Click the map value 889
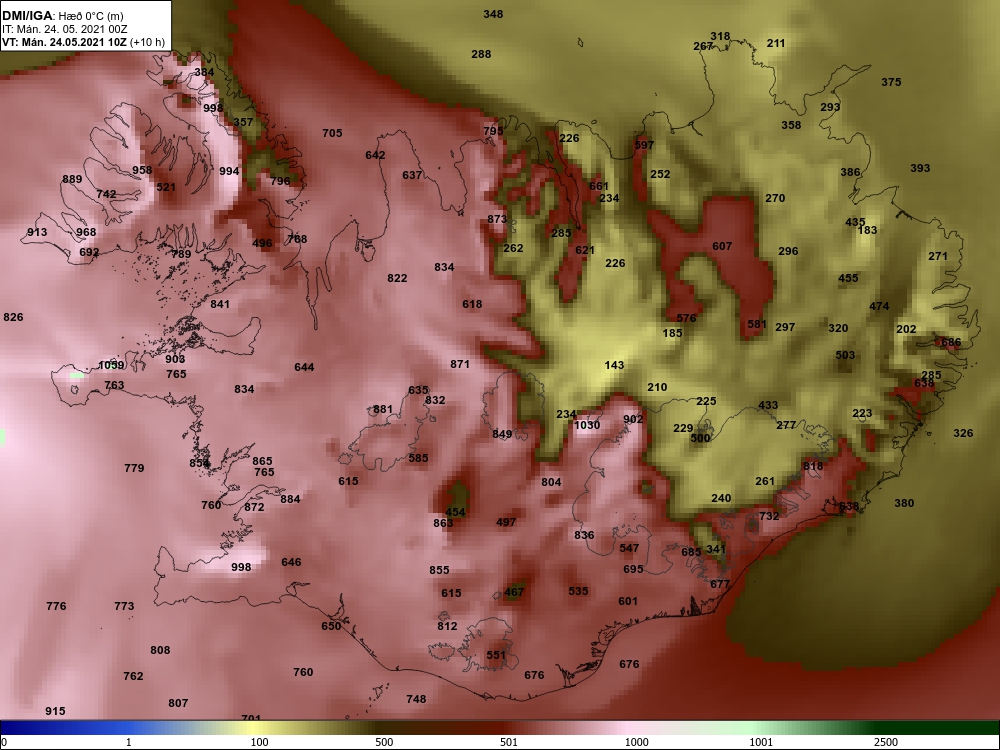Screen dimensions: 1000x750 (x=72, y=179)
